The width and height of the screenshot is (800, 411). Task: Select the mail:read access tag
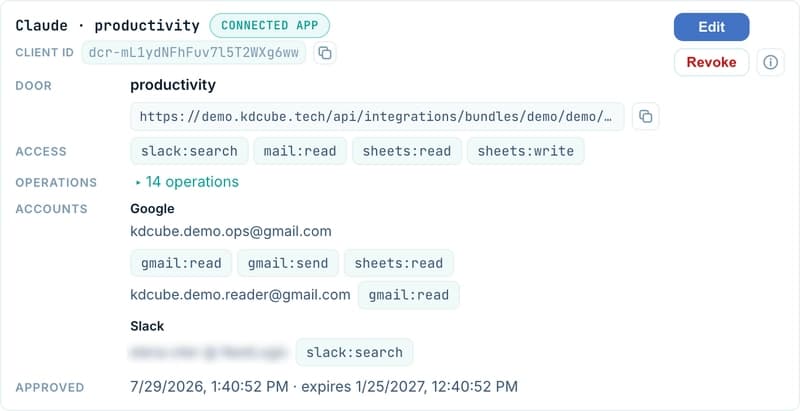point(300,151)
